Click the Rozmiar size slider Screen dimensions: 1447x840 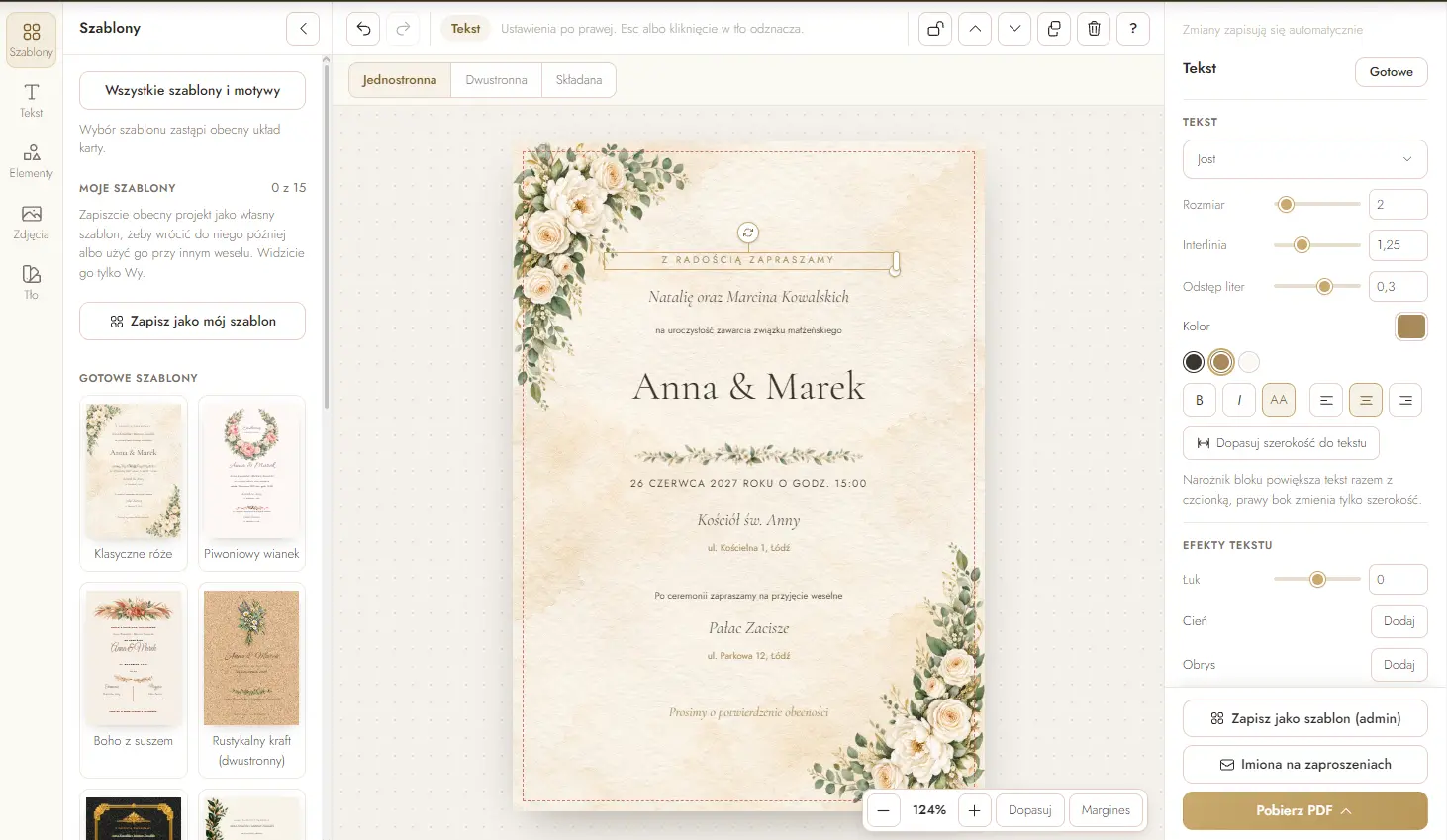pyautogui.click(x=1317, y=205)
